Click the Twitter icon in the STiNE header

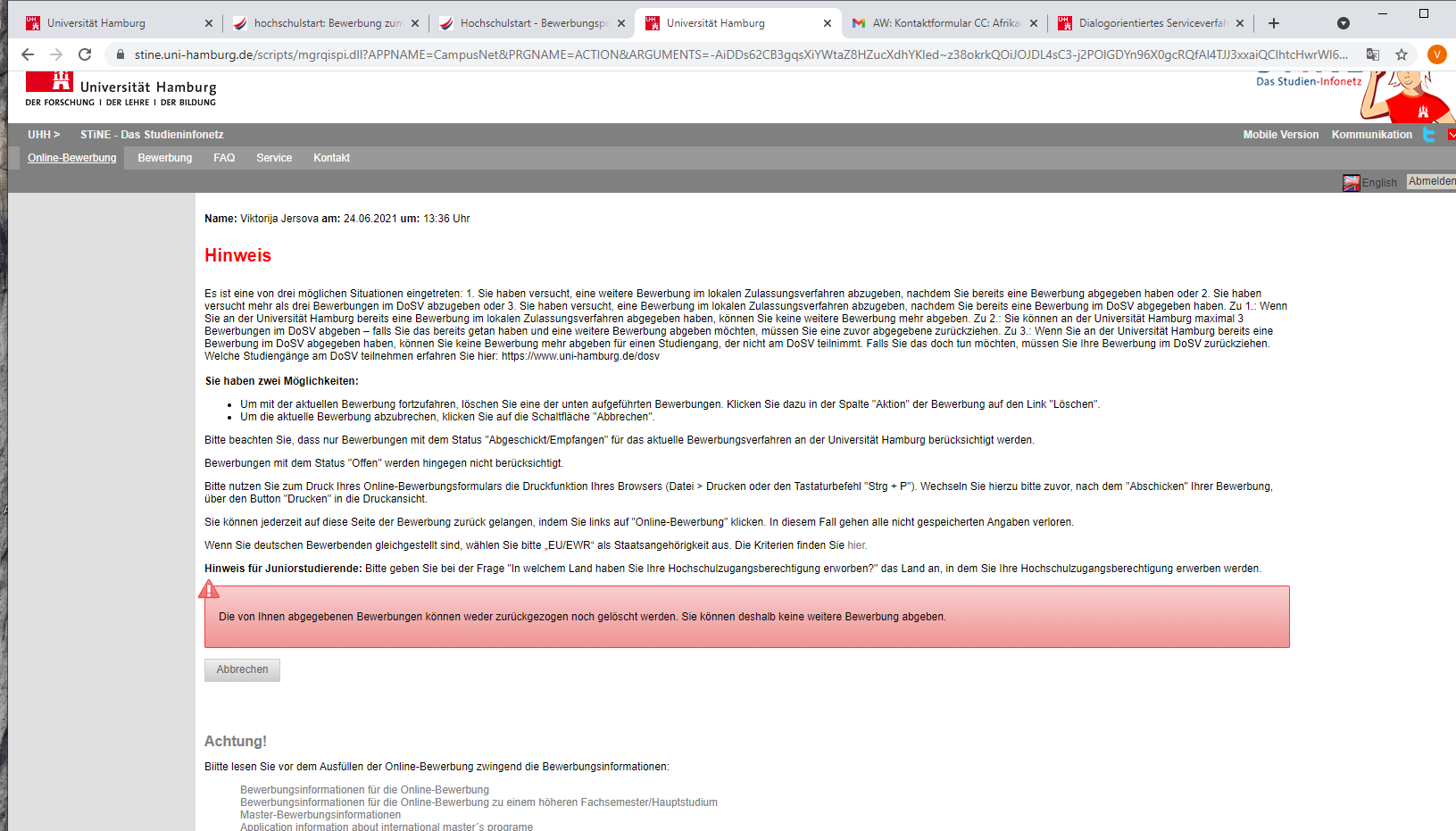pyautogui.click(x=1428, y=134)
